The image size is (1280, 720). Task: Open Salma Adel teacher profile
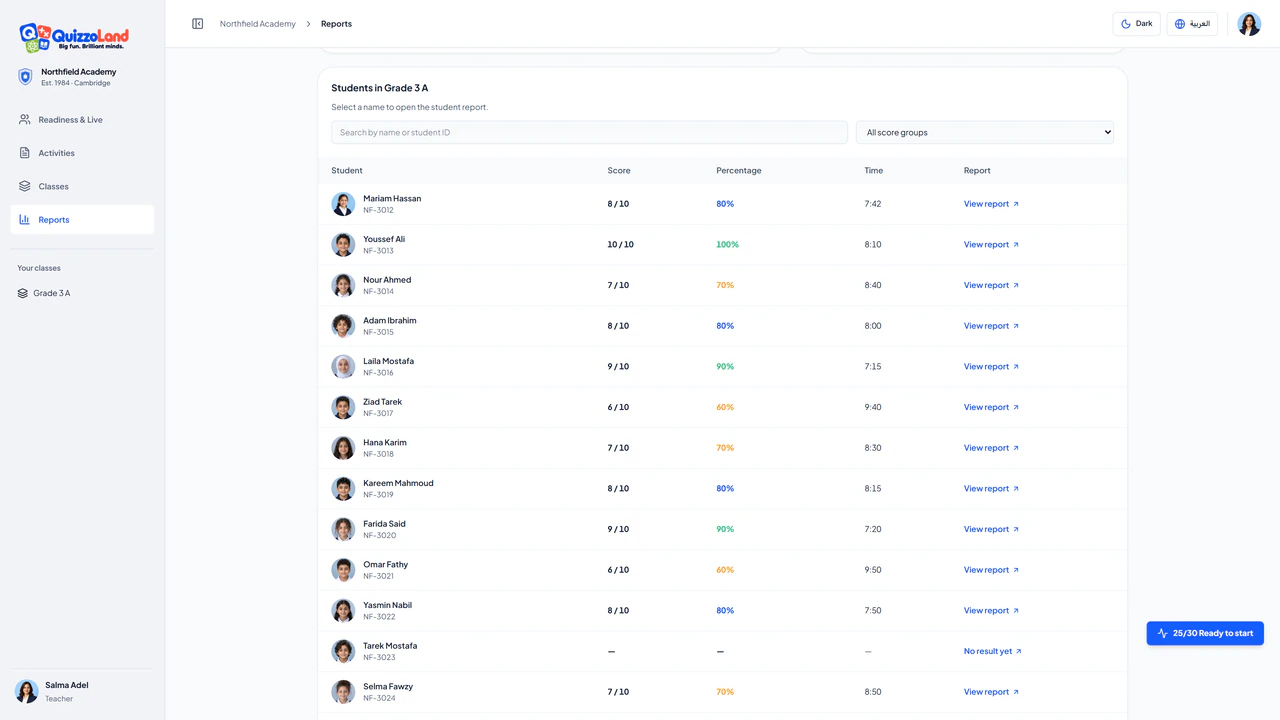82,691
